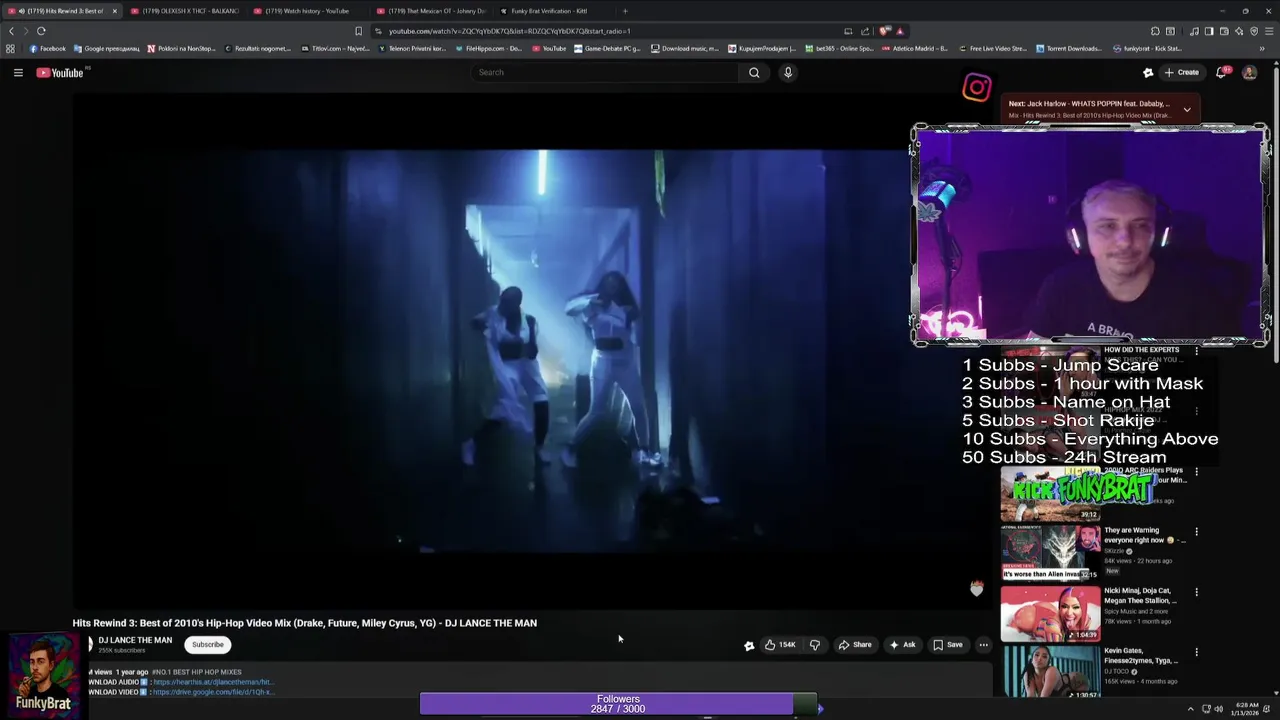This screenshot has width=1280, height=720.
Task: Click the share page icon in address bar
Action: coord(865,31)
